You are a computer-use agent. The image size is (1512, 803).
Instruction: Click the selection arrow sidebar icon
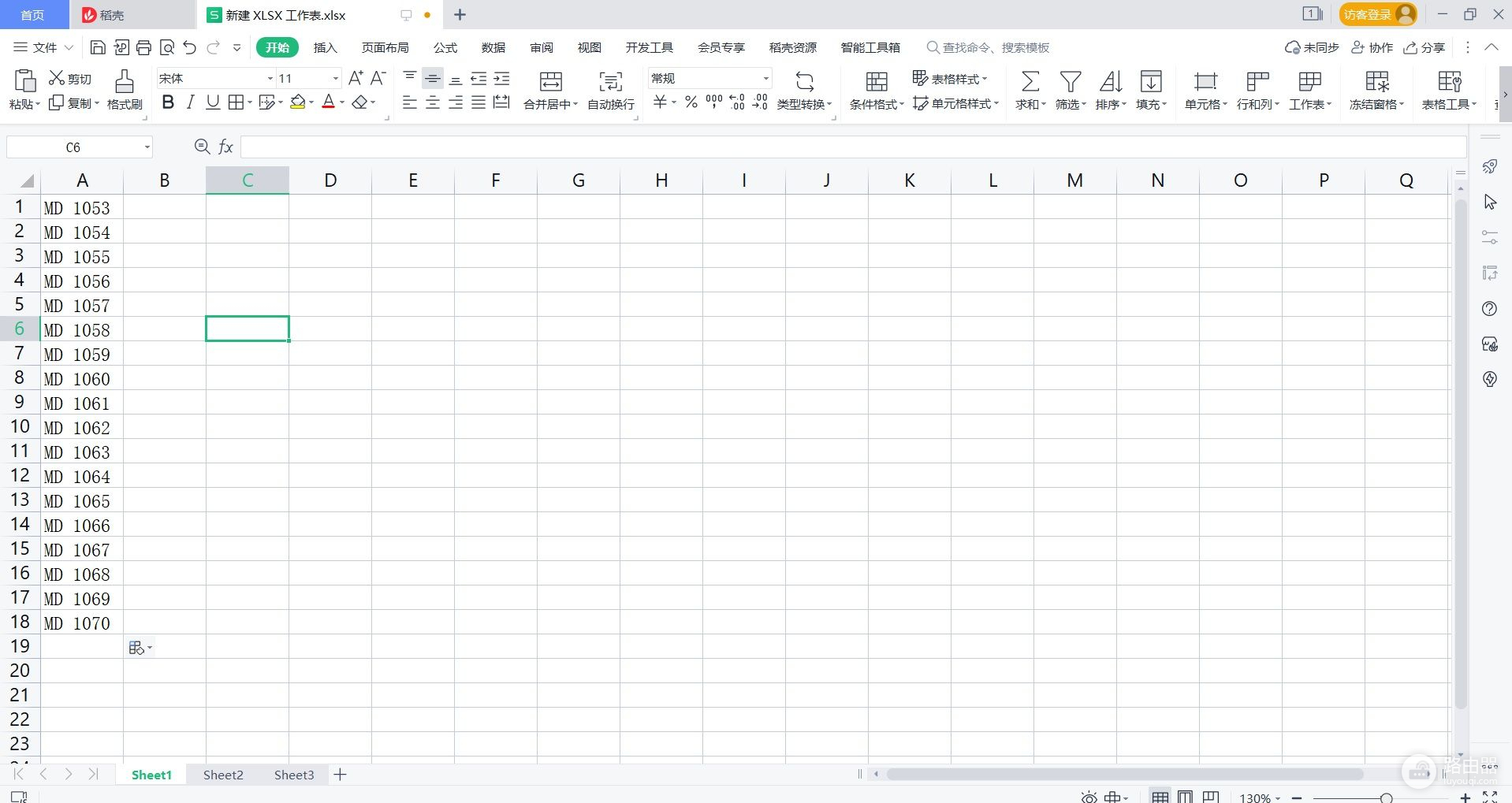[x=1489, y=202]
